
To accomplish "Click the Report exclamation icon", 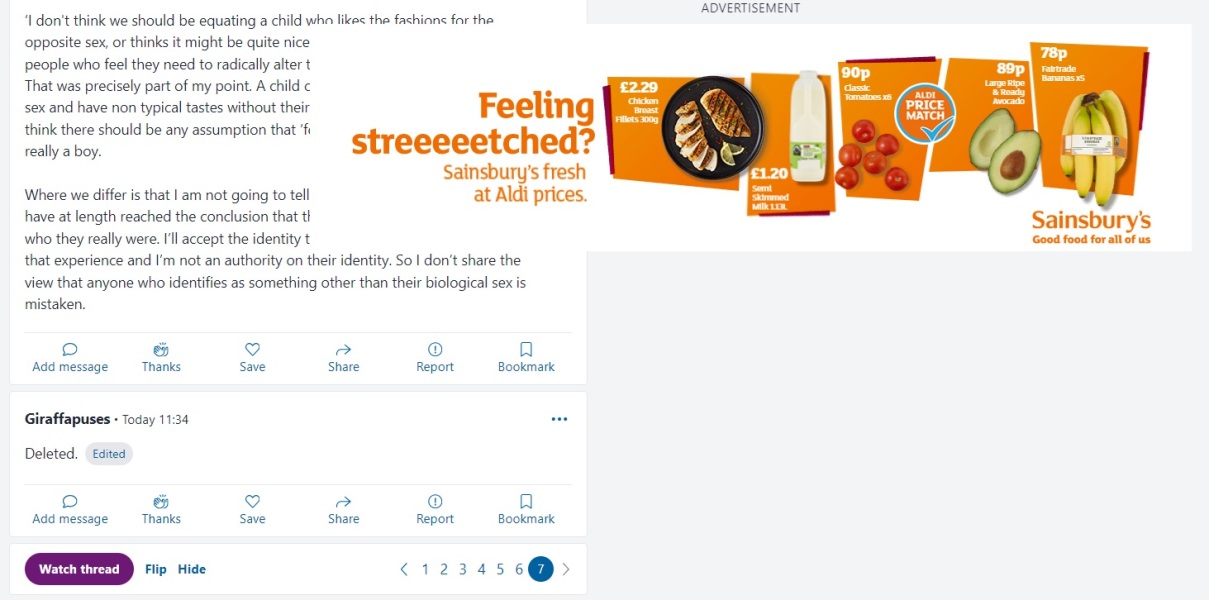I will (434, 349).
